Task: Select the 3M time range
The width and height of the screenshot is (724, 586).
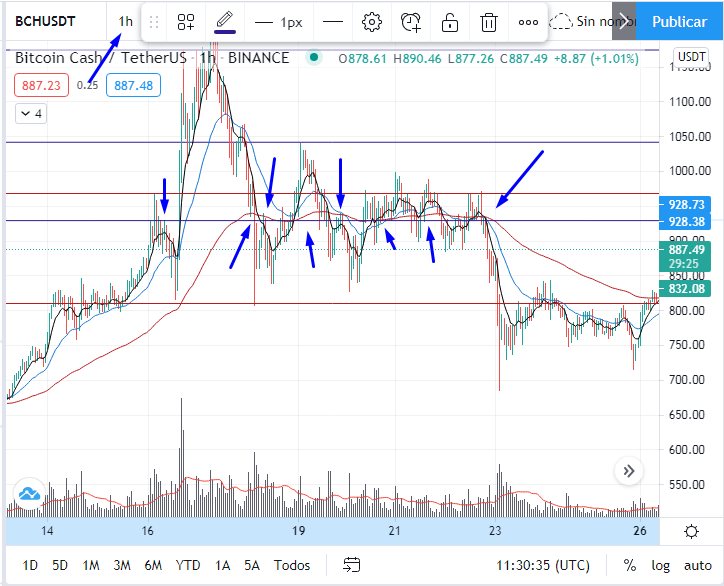Action: click(122, 565)
